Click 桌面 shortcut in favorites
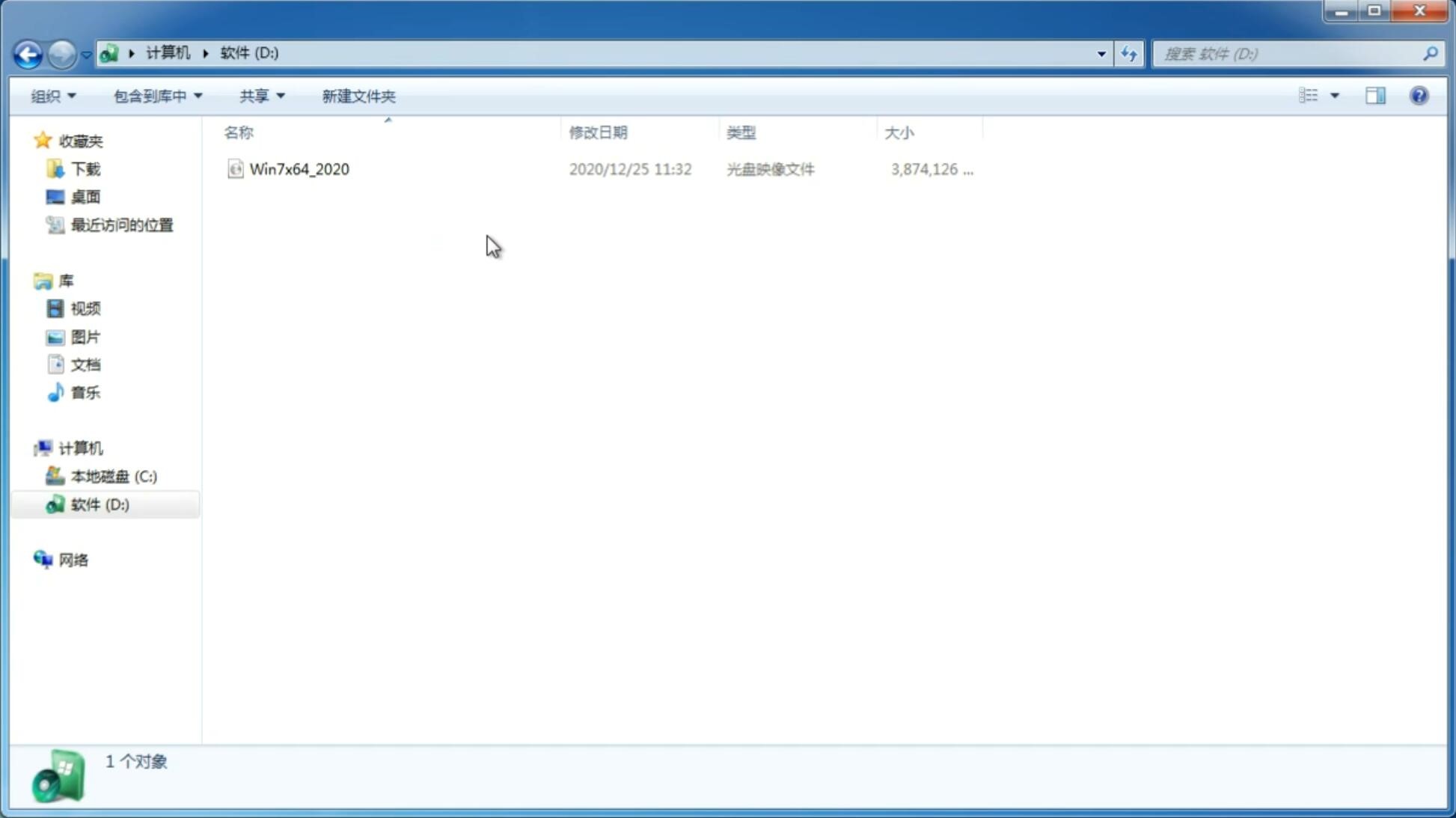Screen dimensions: 1456x818 [84, 196]
